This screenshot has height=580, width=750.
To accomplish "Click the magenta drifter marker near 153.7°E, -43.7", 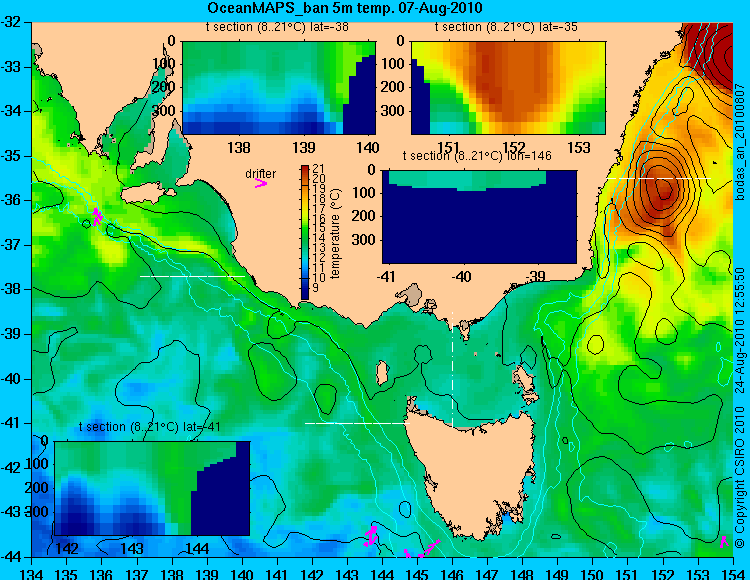I will (724, 542).
